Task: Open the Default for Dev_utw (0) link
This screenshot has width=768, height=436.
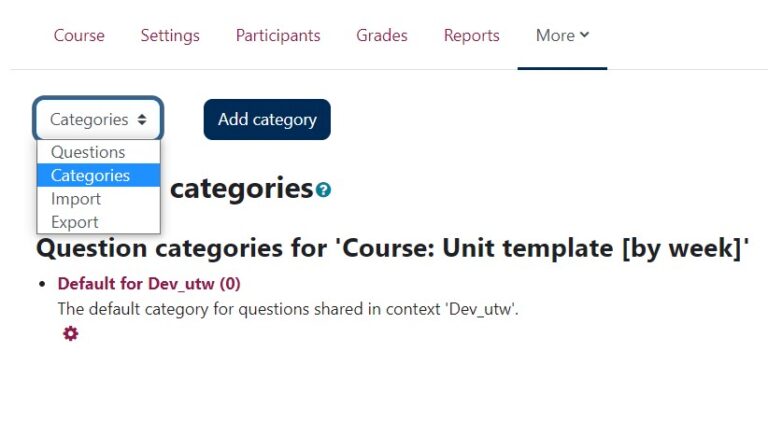Action: click(x=149, y=283)
